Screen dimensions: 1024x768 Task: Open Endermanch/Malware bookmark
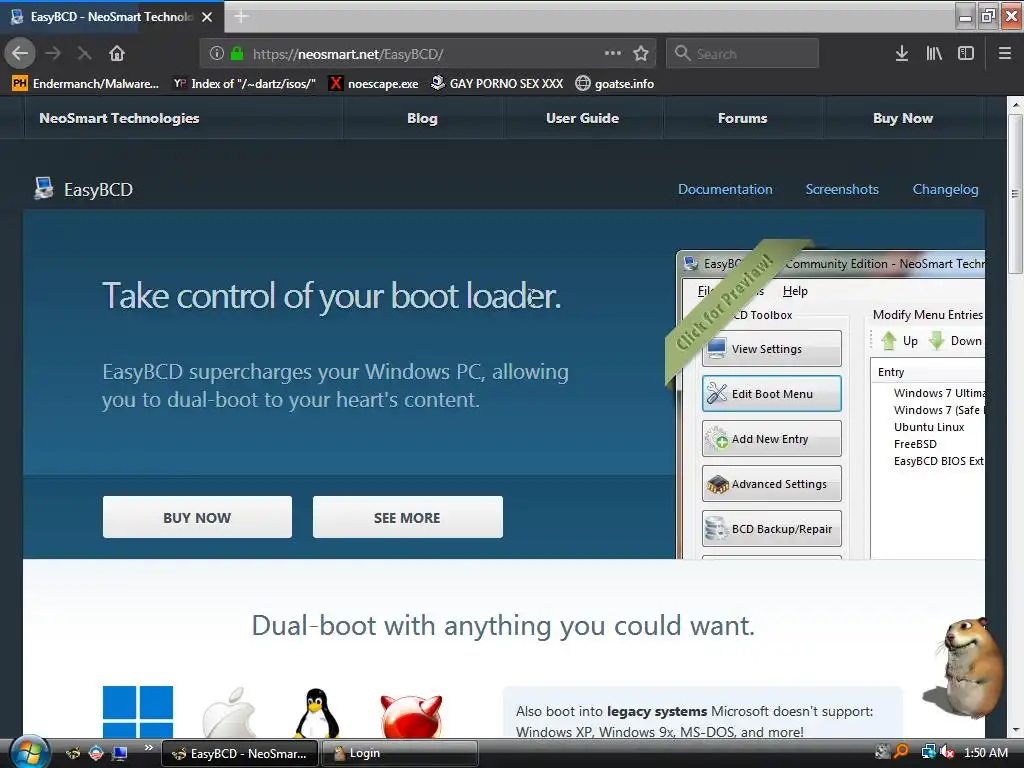tap(86, 84)
